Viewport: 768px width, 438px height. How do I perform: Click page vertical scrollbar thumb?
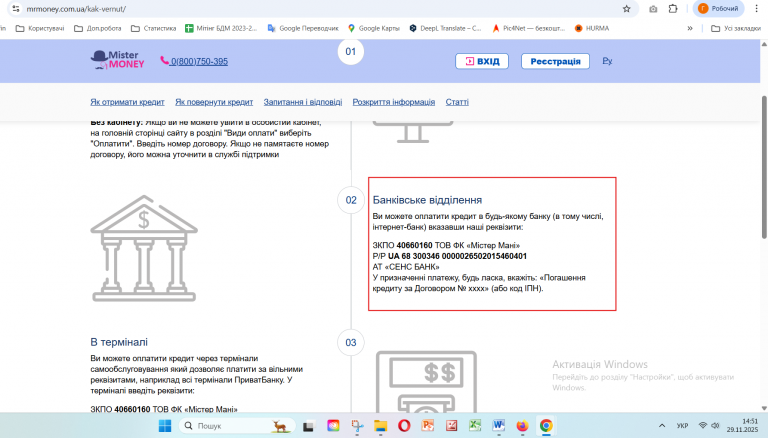pos(764,168)
